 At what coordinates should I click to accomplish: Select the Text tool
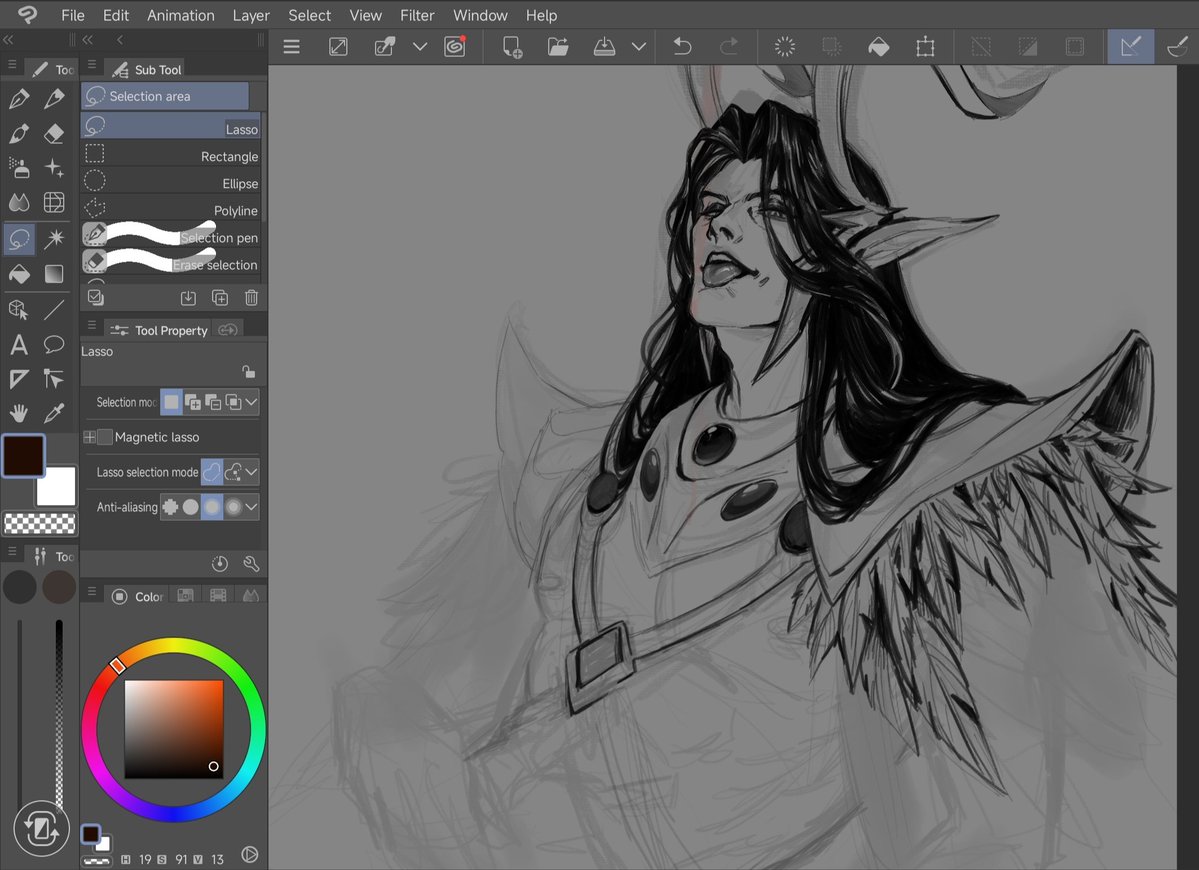click(20, 344)
